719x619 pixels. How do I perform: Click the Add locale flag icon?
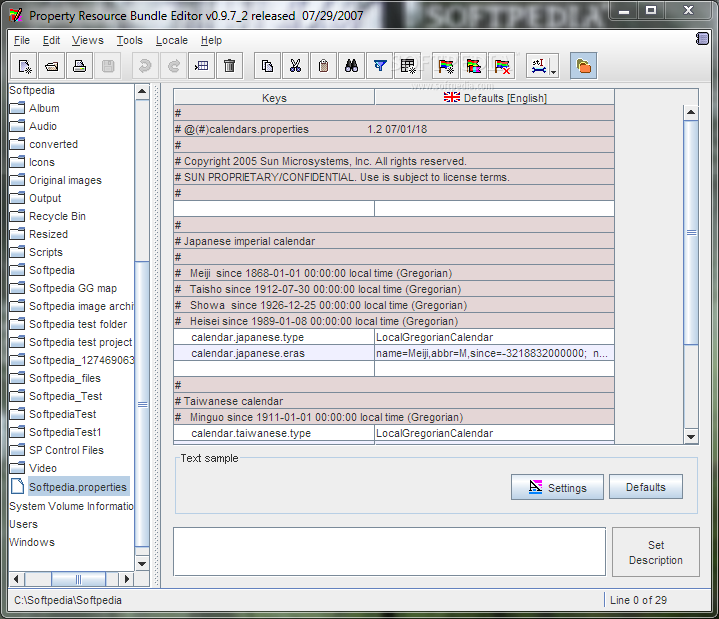[445, 66]
